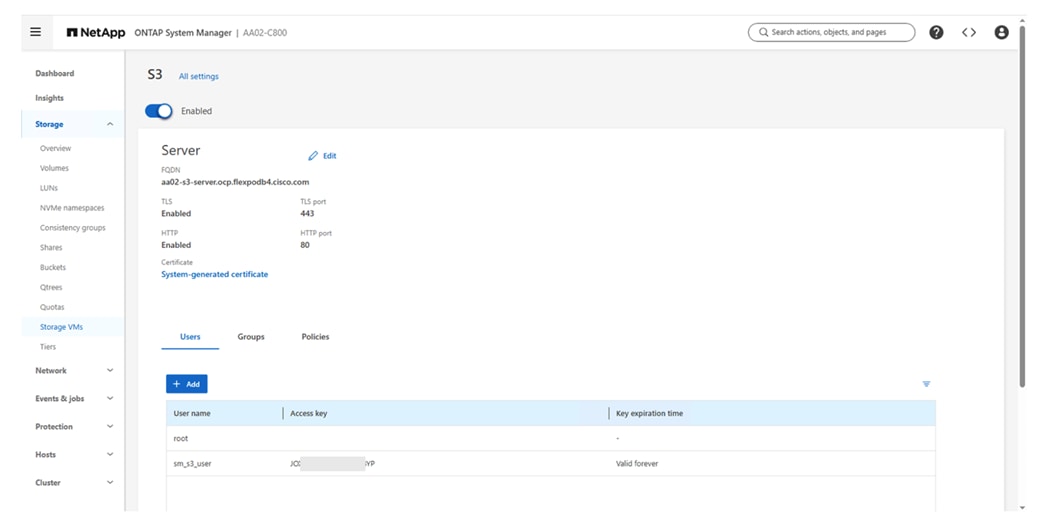
Task: Open Quotas in the sidebar
Action: (x=52, y=307)
